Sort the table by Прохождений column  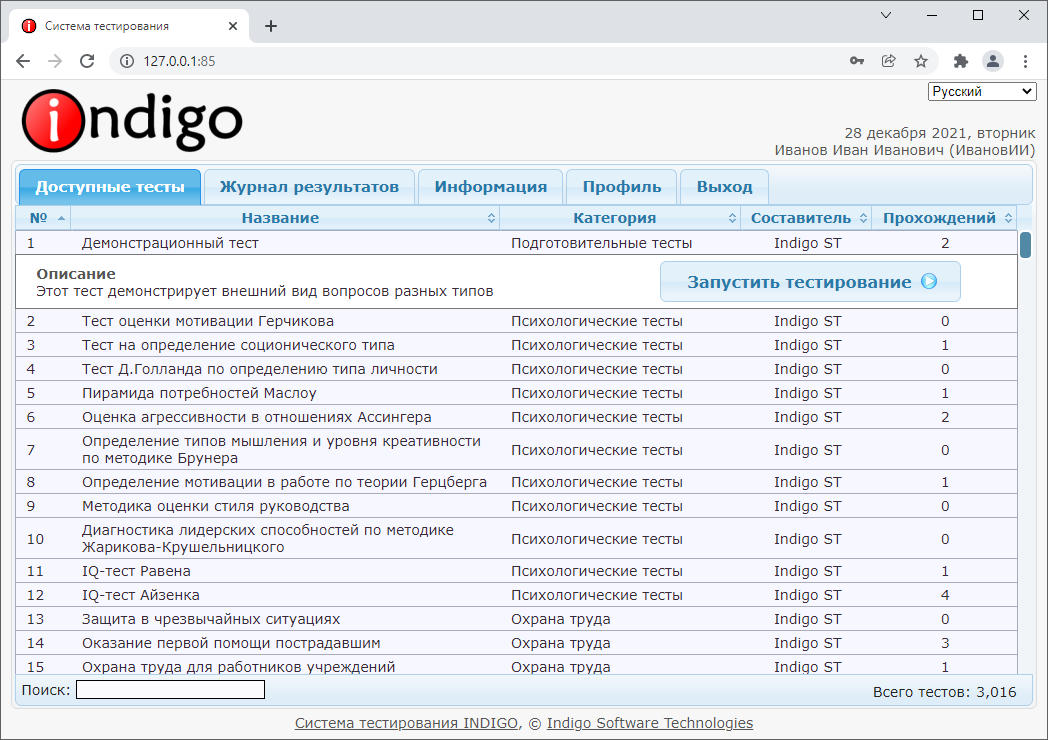point(944,218)
